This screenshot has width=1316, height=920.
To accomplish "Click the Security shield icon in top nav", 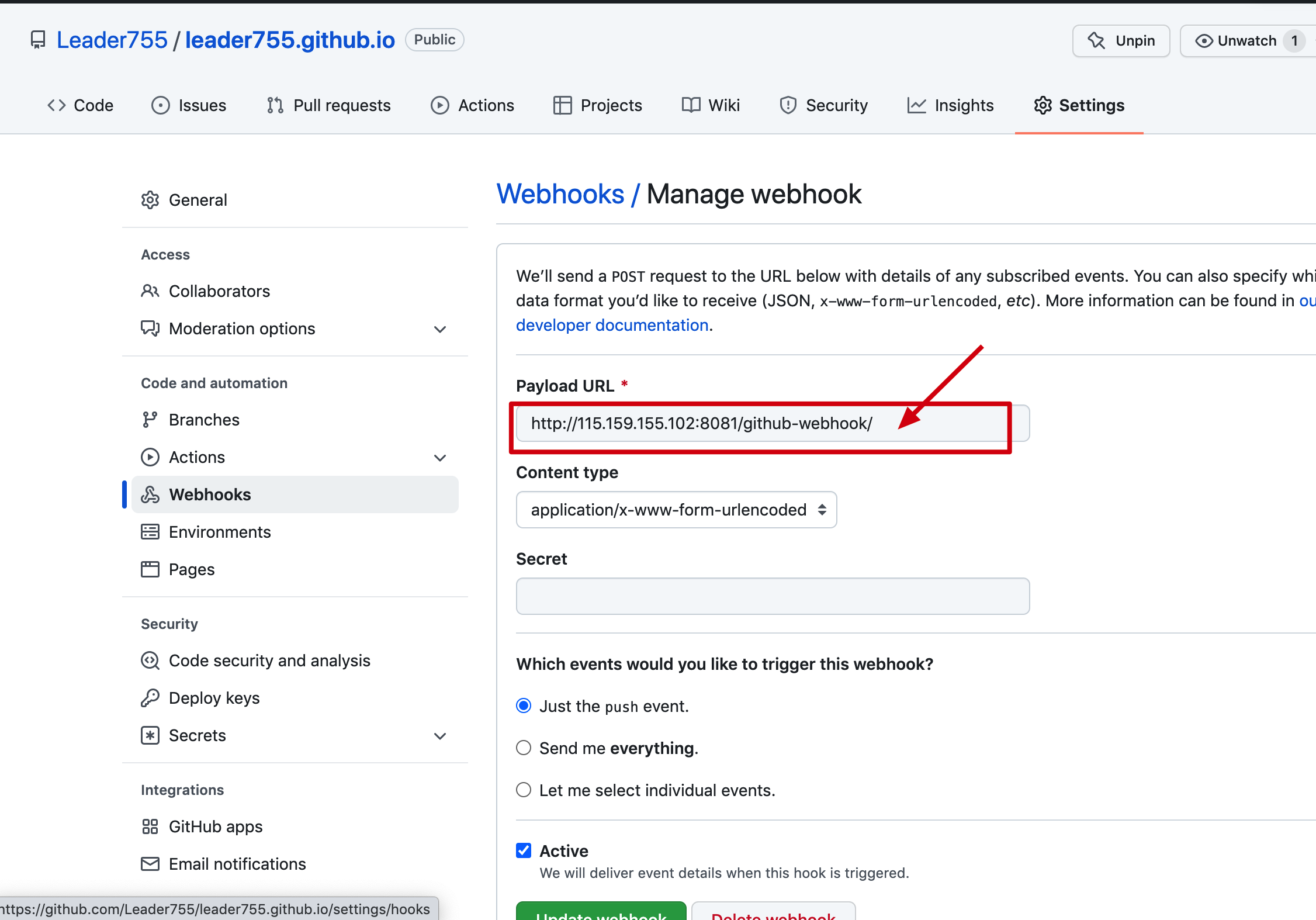I will click(788, 105).
